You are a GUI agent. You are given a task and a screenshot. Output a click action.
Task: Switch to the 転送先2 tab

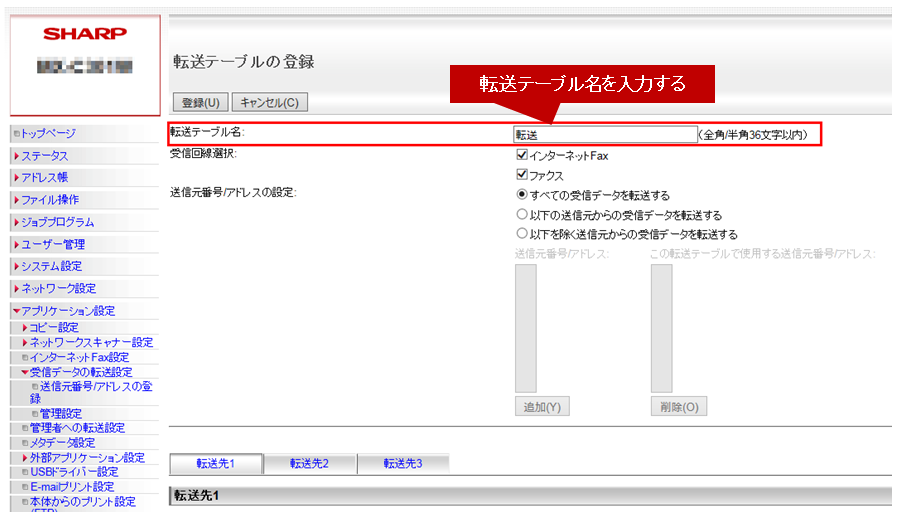pos(309,463)
